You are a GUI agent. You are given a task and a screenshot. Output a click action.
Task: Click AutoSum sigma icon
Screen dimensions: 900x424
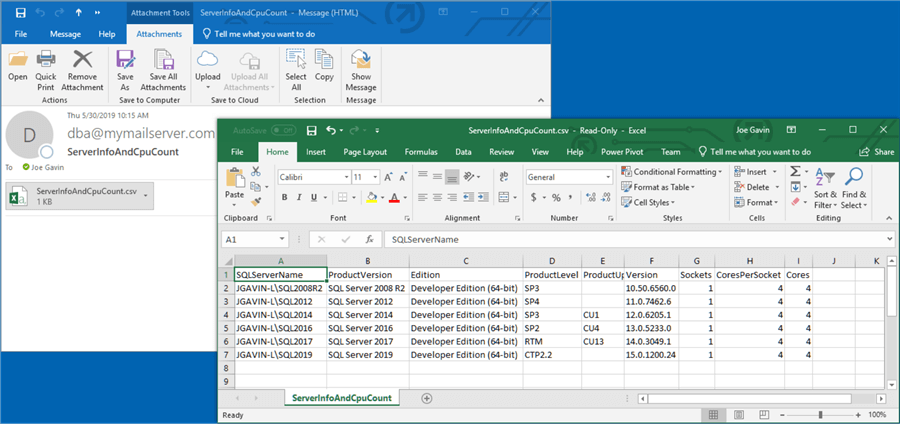point(795,172)
